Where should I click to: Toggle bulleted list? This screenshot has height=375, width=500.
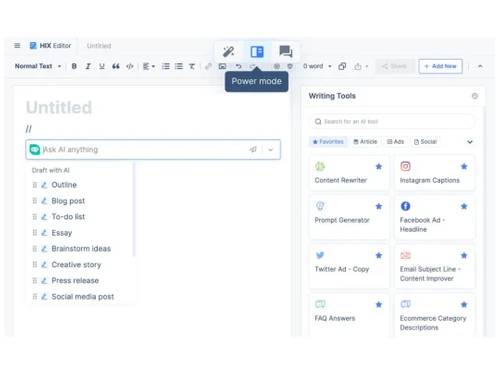pos(179,66)
